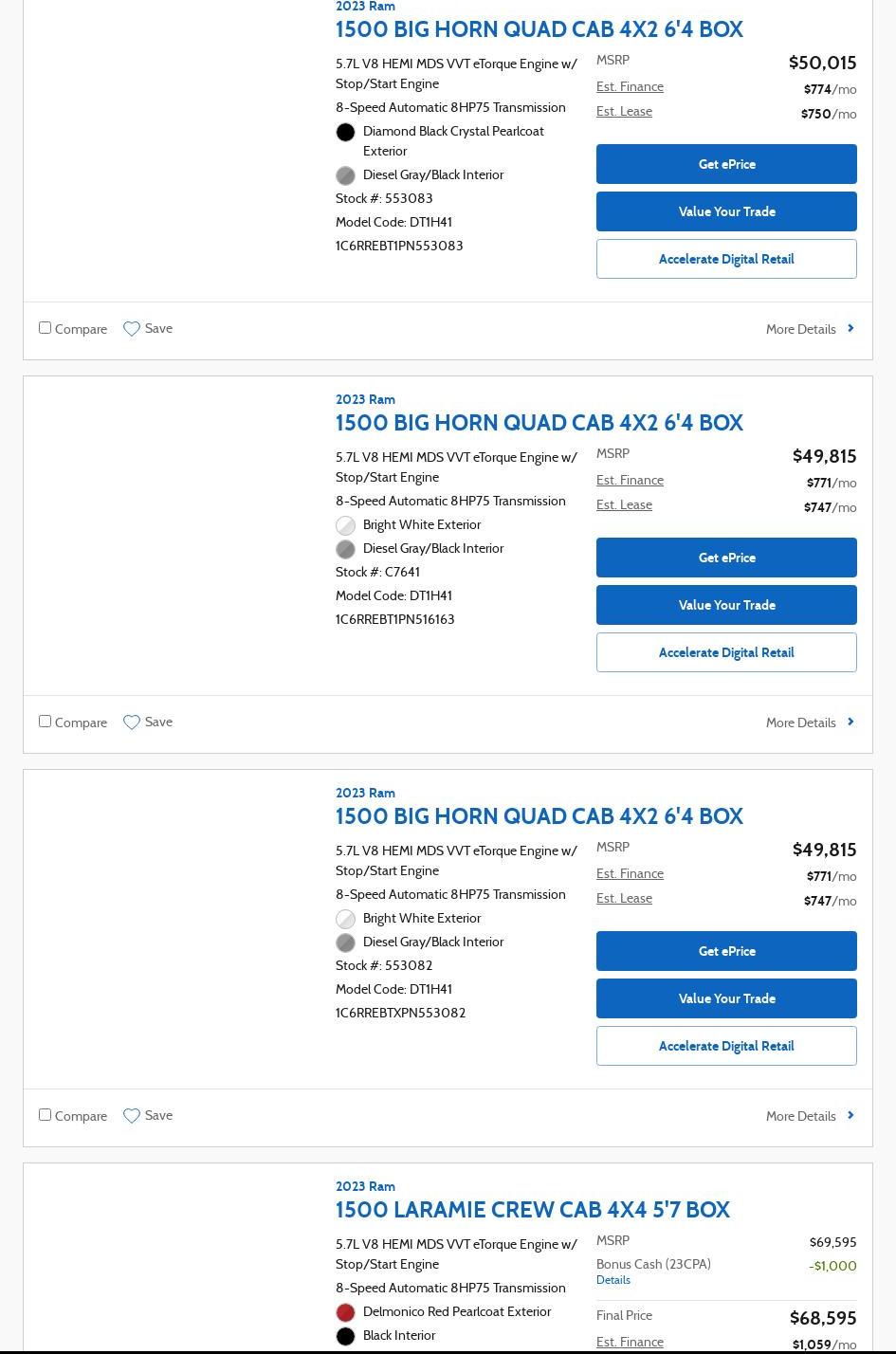The height and width of the screenshot is (1354, 896).
Task: Open Est. Finance info for the $50,015 truck
Action: (630, 87)
